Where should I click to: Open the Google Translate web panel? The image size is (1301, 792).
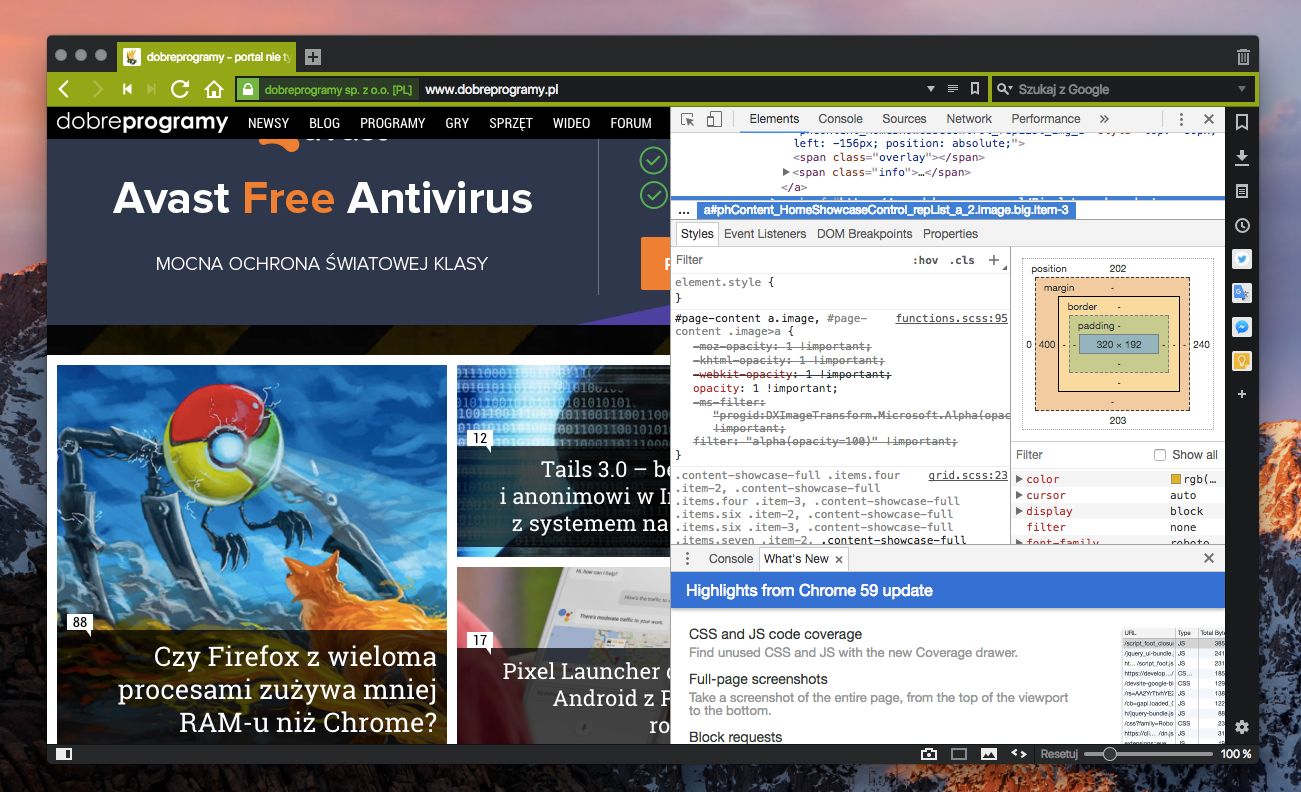click(x=1242, y=293)
